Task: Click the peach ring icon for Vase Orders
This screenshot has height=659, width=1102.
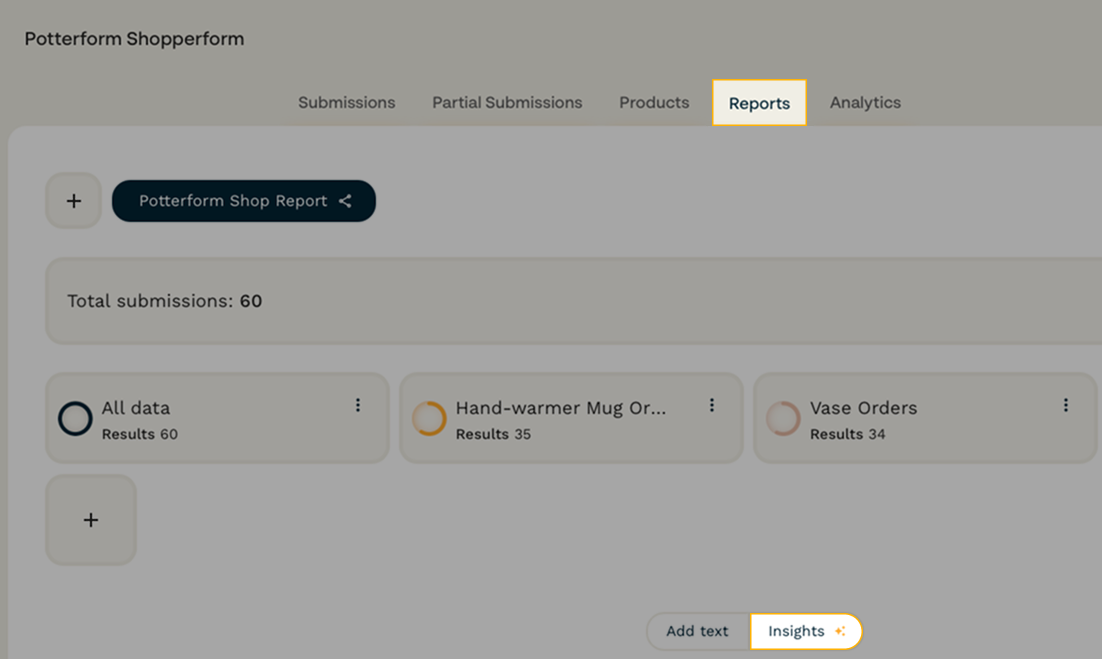Action: 783,419
